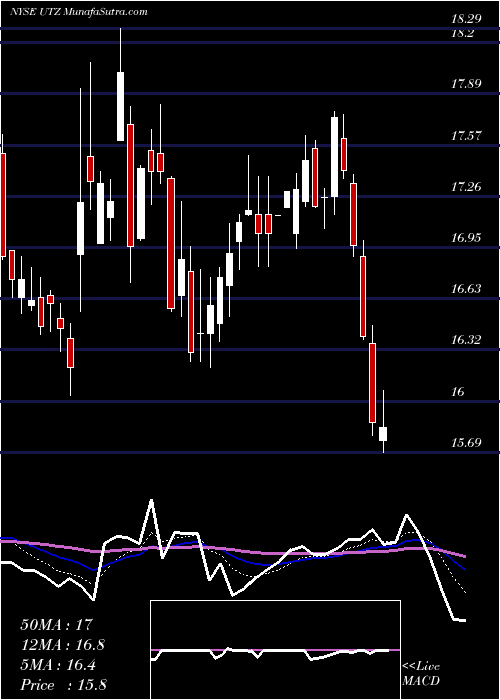Click the 17.57 price level label
The height and width of the screenshot is (700, 500).
pyautogui.click(x=466, y=136)
